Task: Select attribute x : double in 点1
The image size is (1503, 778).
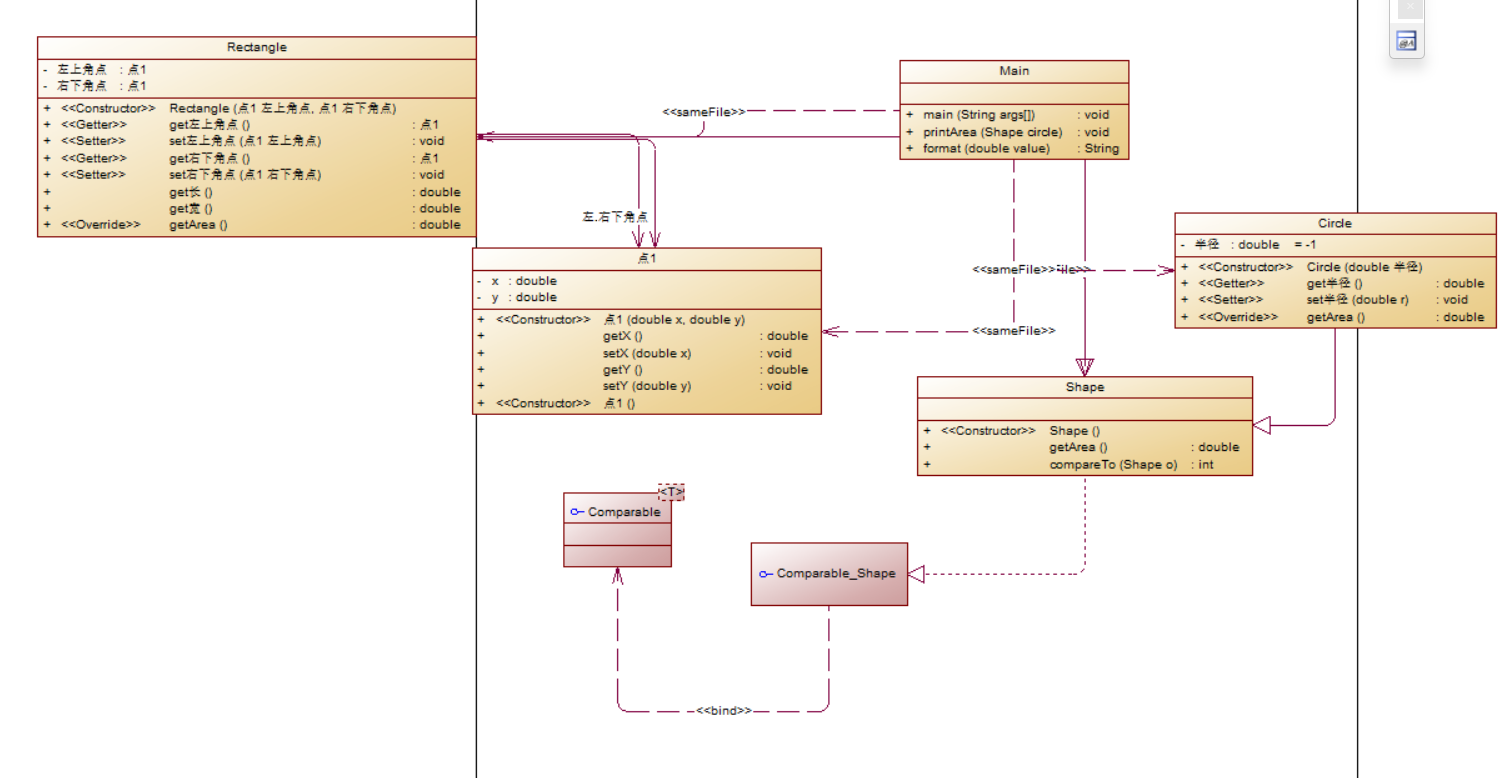Action: [x=517, y=281]
